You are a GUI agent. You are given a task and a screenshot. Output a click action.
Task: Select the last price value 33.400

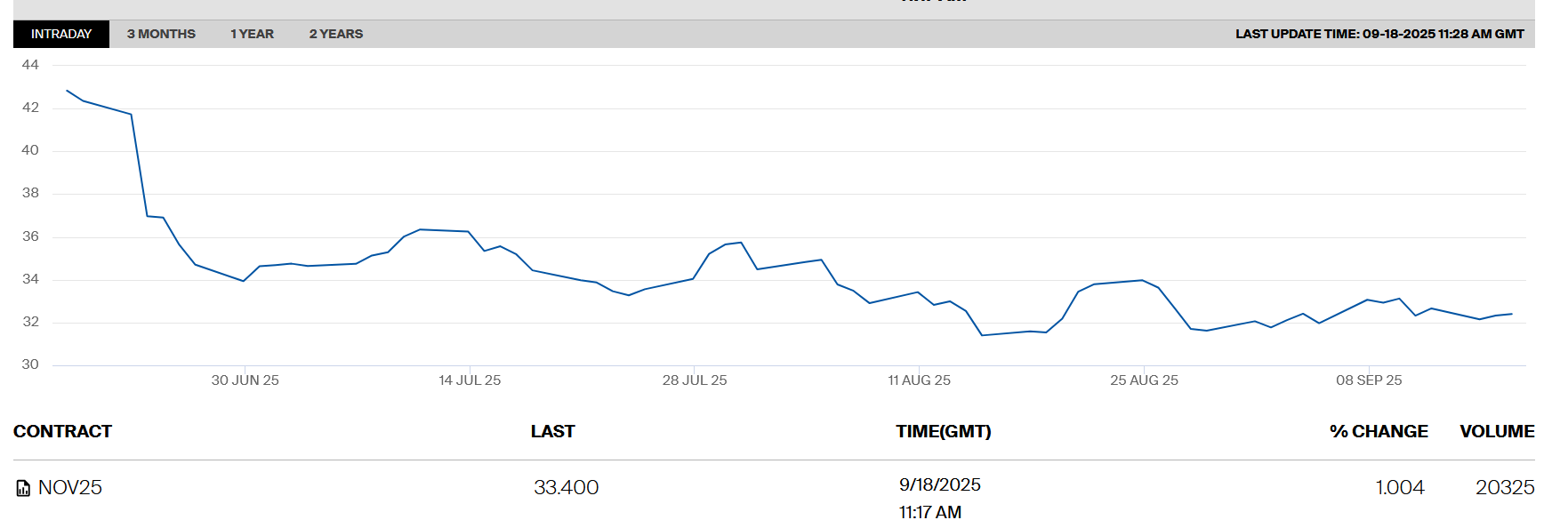(x=566, y=487)
